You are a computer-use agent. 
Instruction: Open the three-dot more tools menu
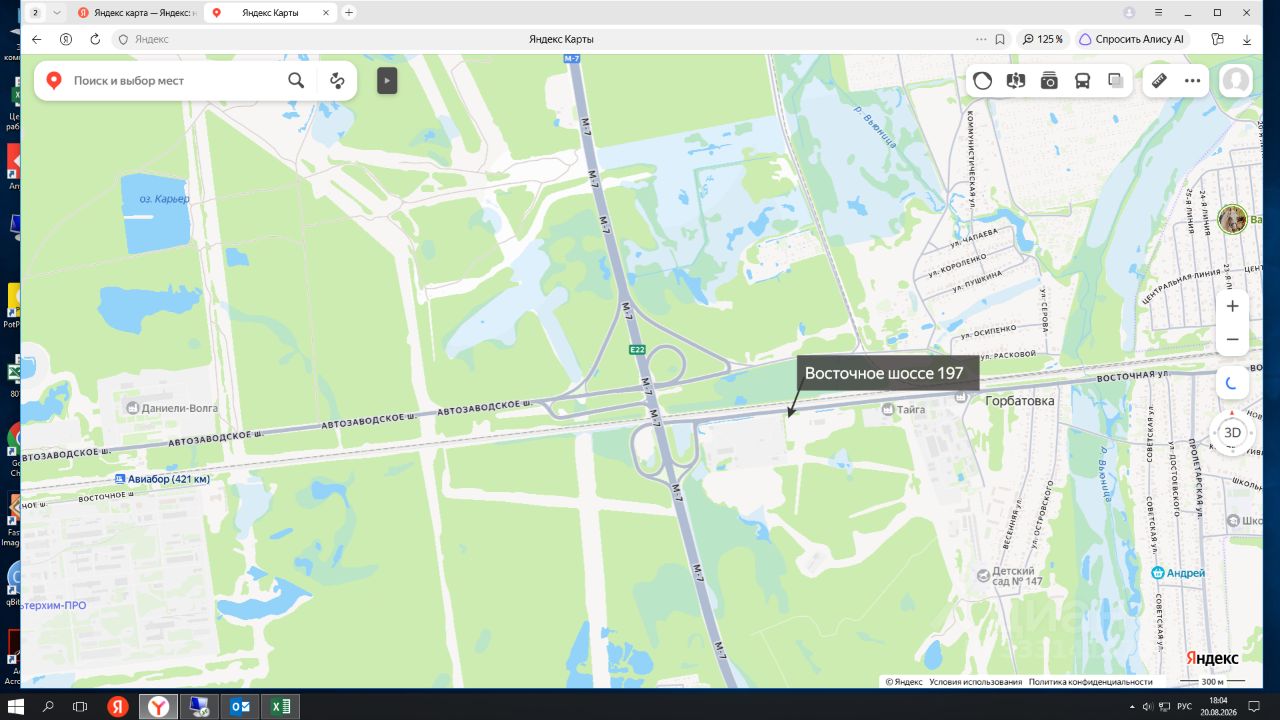(x=1192, y=81)
